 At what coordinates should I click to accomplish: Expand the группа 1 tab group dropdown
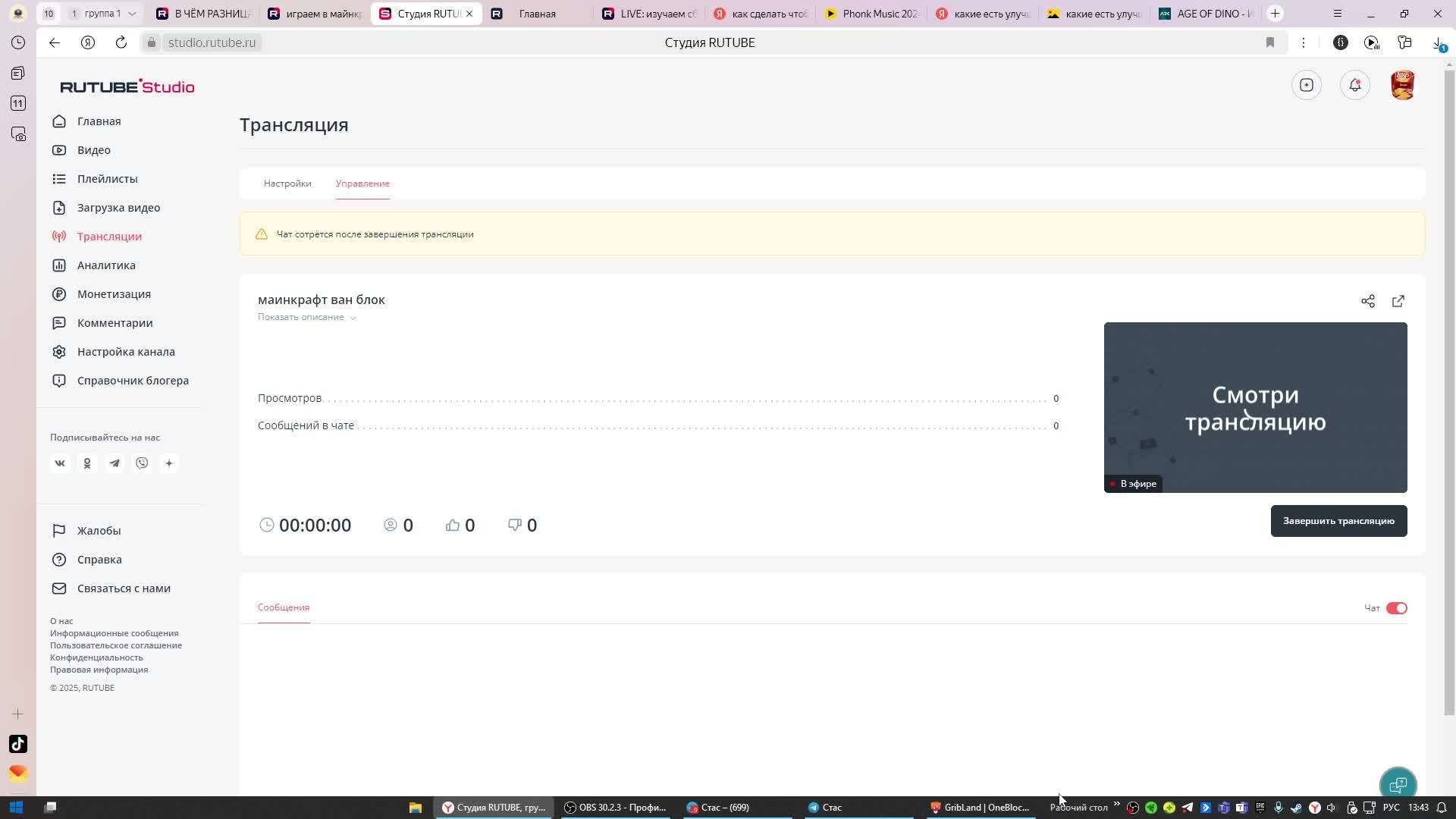[x=132, y=14]
